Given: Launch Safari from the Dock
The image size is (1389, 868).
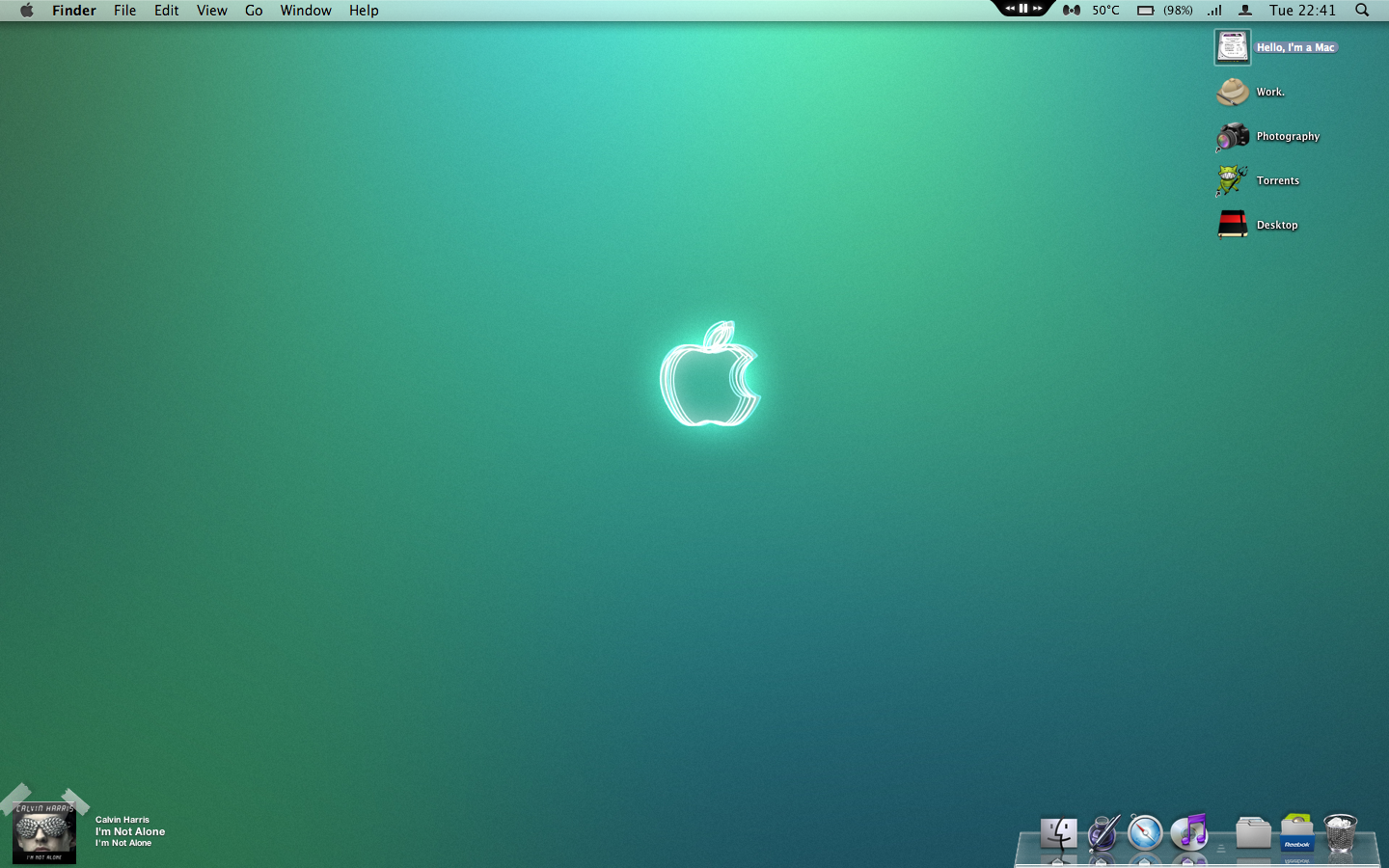Looking at the screenshot, I should click(1146, 833).
